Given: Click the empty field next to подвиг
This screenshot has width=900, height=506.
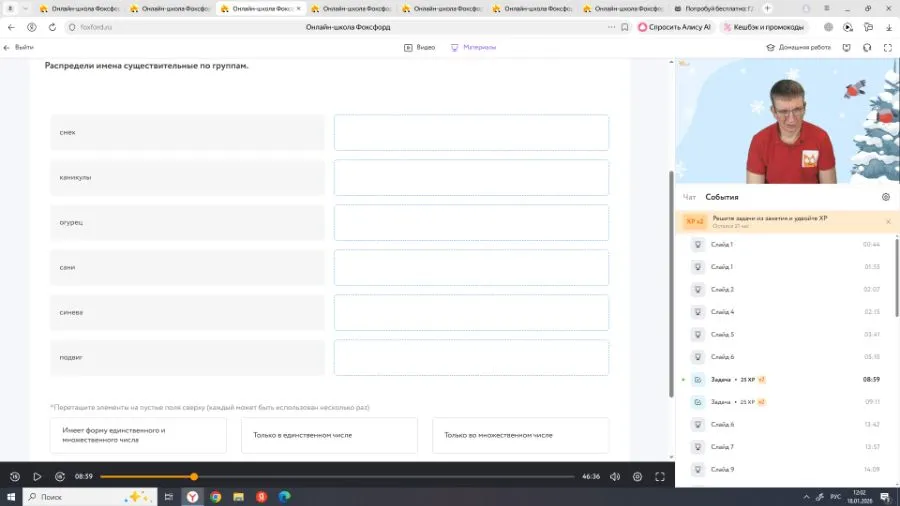Looking at the screenshot, I should click(x=471, y=357).
